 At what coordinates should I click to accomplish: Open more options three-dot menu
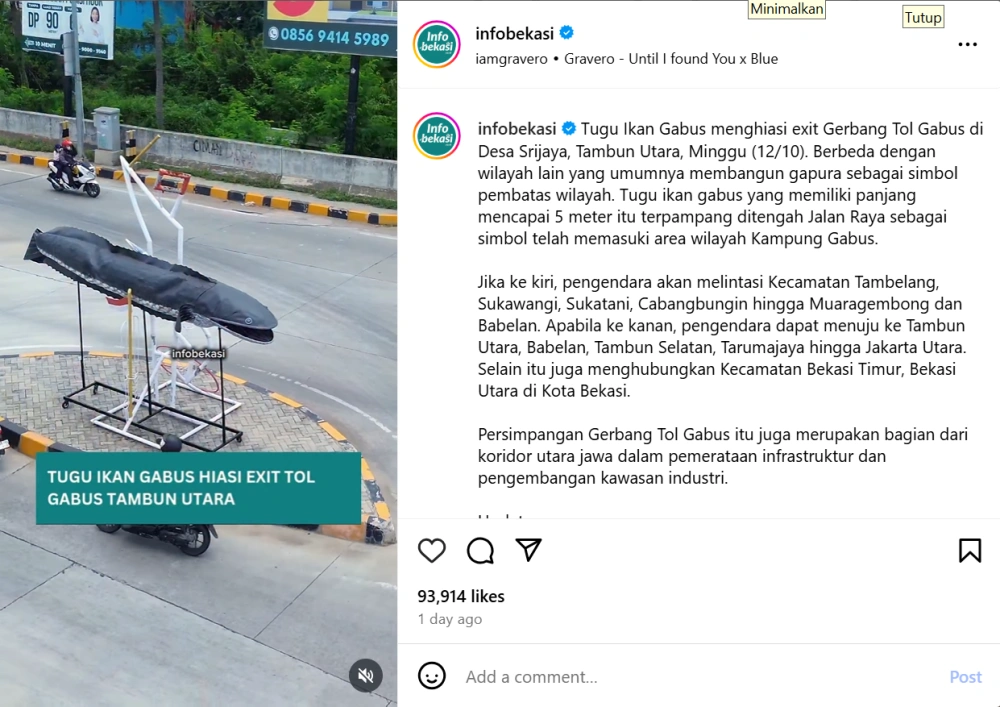click(x=967, y=44)
